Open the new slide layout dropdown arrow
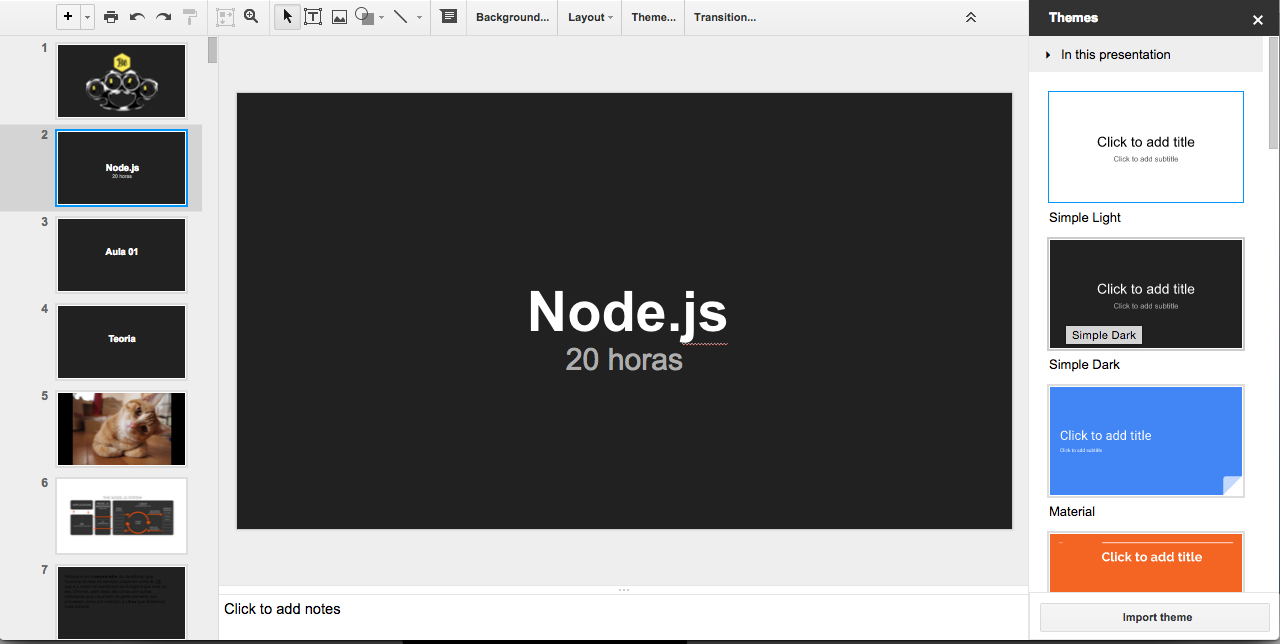The width and height of the screenshot is (1280, 644). pos(87,17)
